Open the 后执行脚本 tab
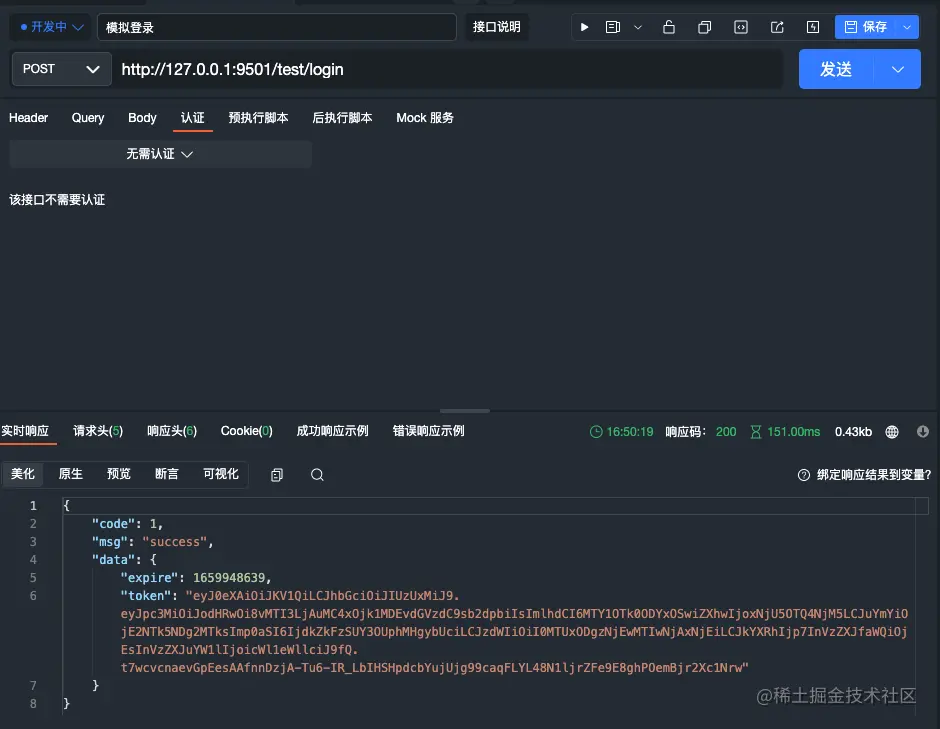 tap(342, 118)
